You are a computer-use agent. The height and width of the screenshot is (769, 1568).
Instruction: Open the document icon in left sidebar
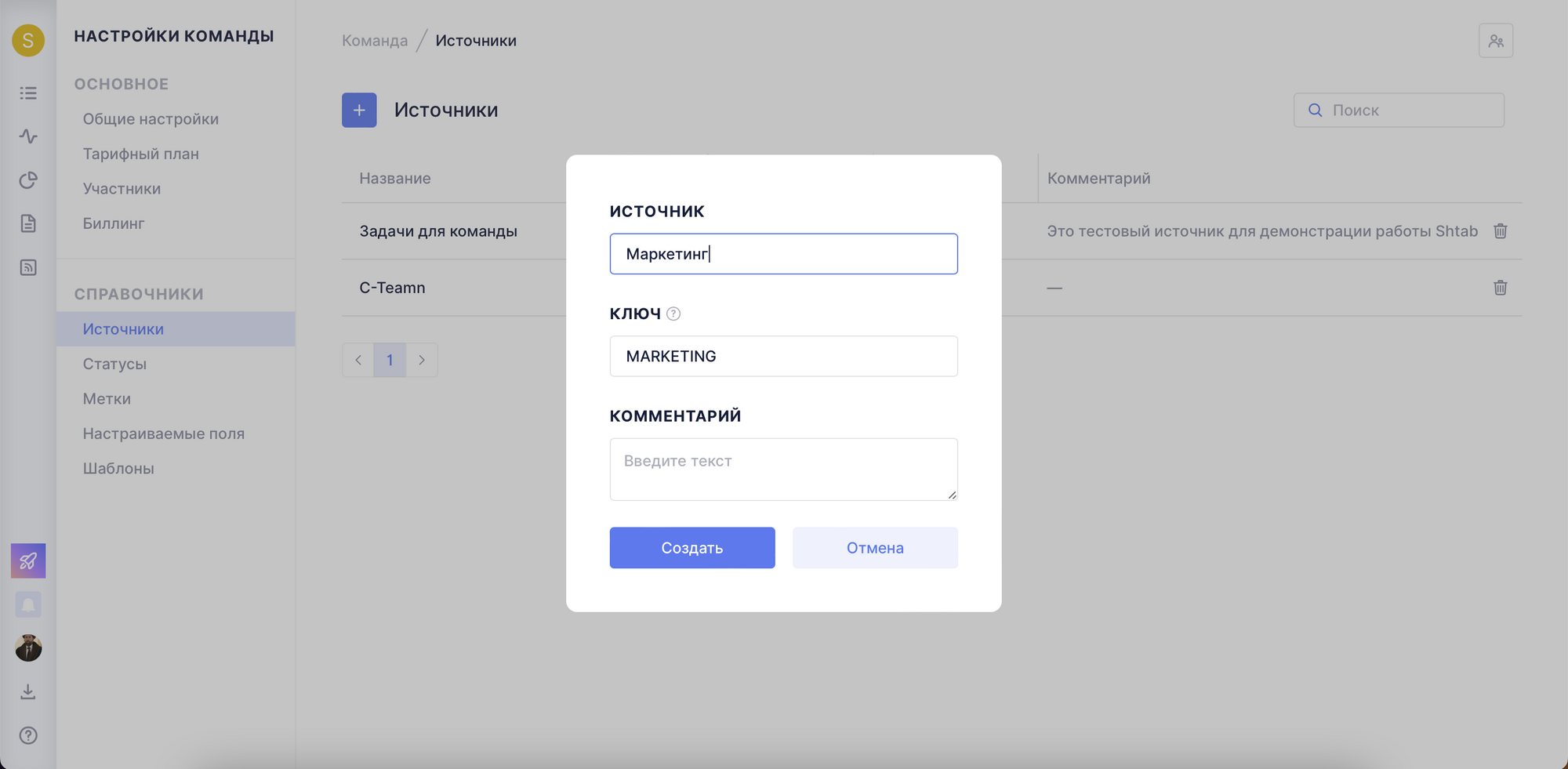click(x=28, y=223)
